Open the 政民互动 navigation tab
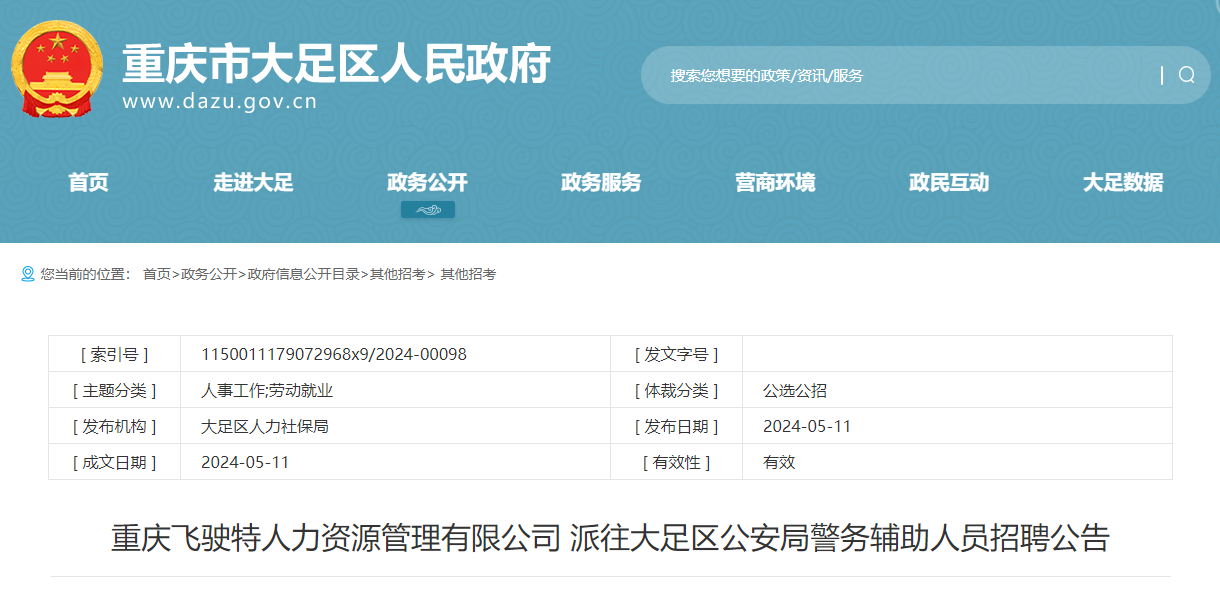1220x614 pixels. click(949, 182)
